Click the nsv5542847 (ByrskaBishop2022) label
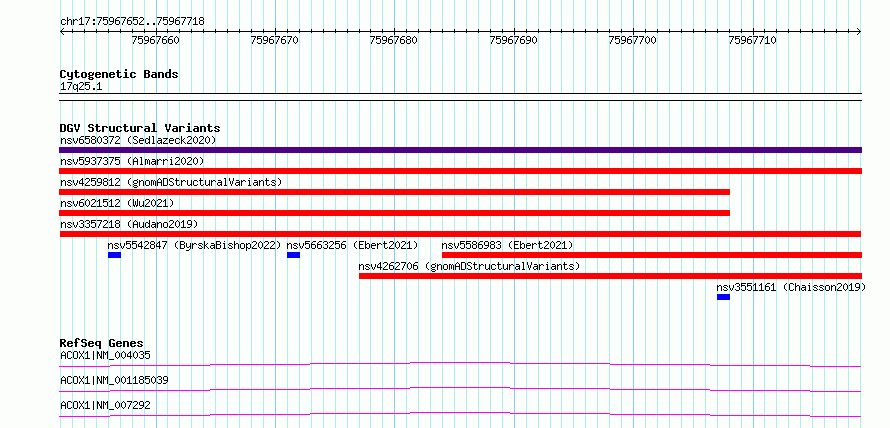 pos(195,245)
